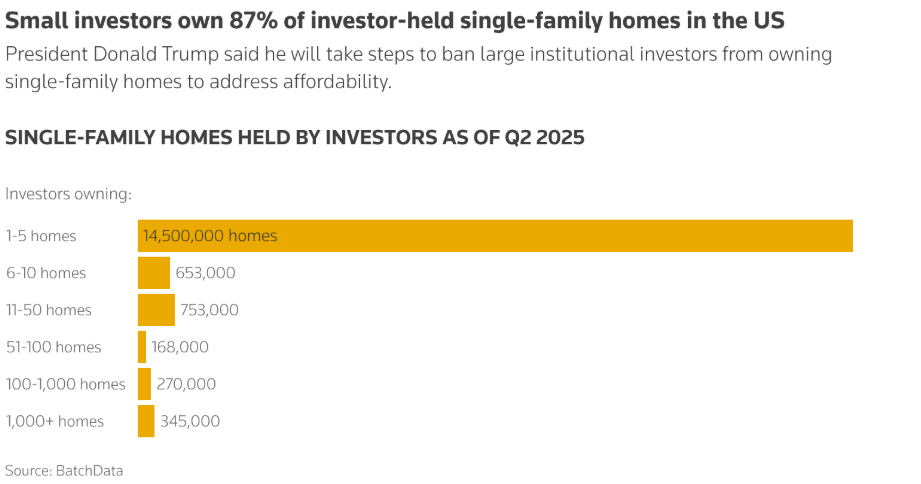This screenshot has width=921, height=484.
Task: Select the "Single-family homes held by investors" chart heading
Action: pos(295,138)
